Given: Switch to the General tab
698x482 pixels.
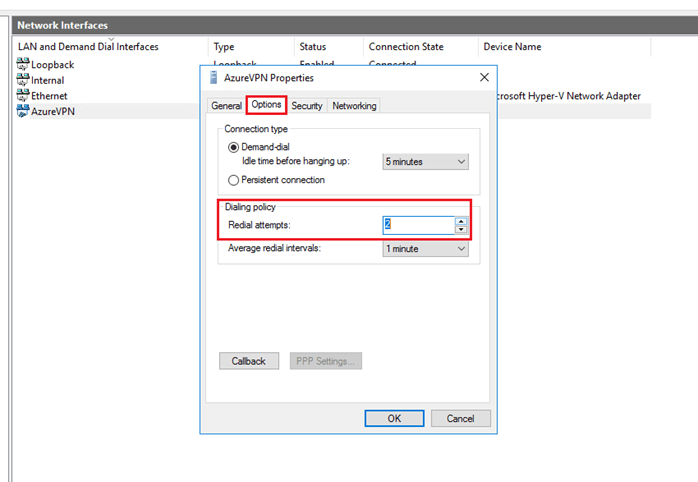Looking at the screenshot, I should [226, 106].
